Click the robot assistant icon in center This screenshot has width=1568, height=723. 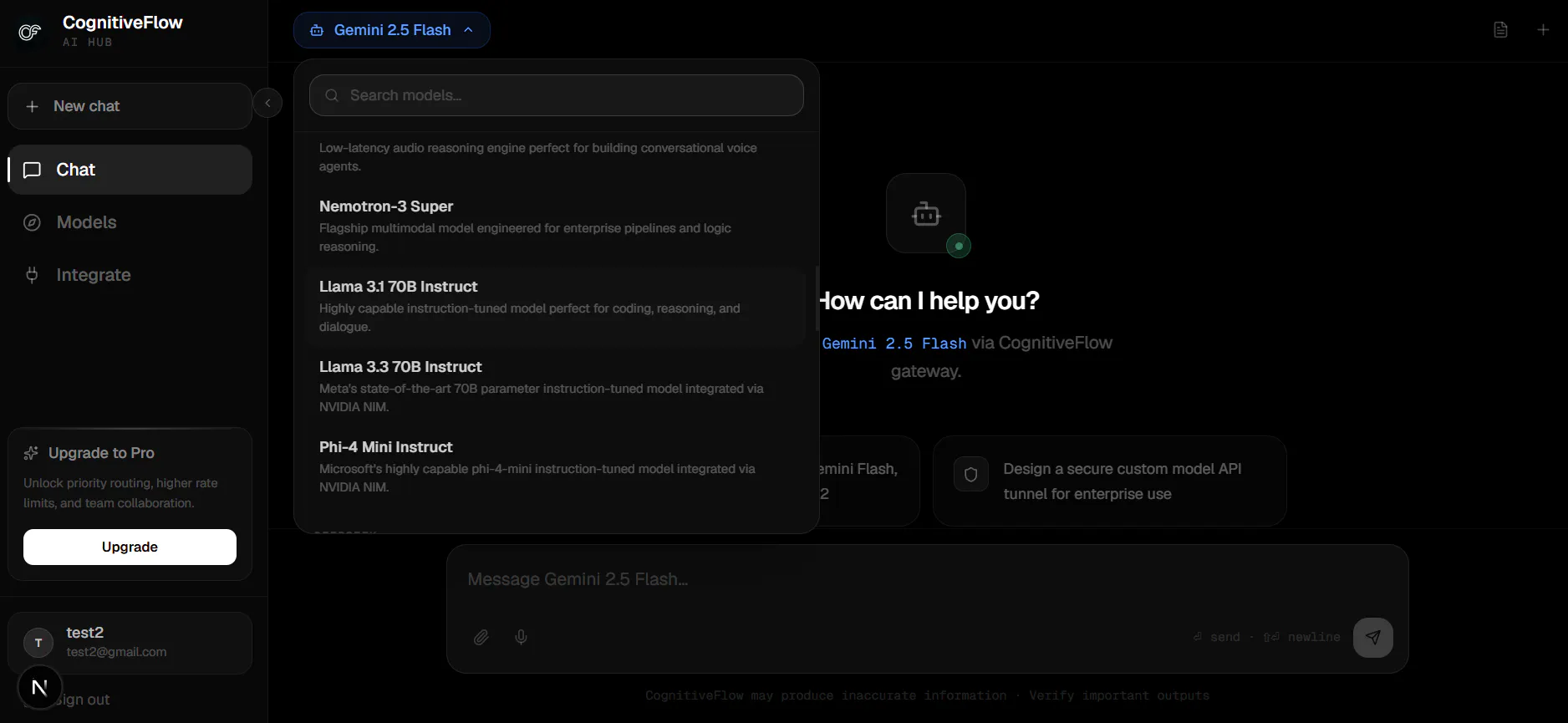[x=926, y=213]
